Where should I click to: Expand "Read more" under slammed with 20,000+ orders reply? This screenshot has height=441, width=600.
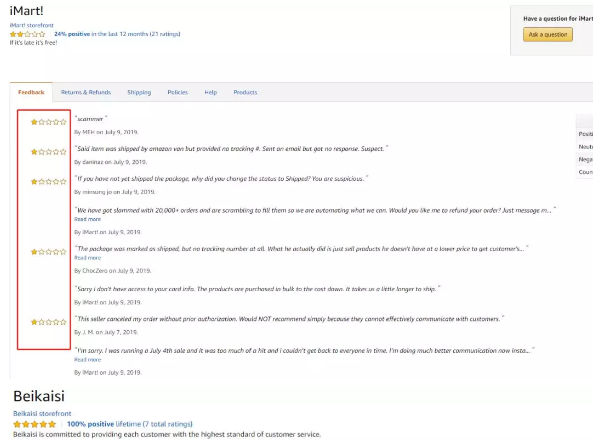pyautogui.click(x=88, y=219)
